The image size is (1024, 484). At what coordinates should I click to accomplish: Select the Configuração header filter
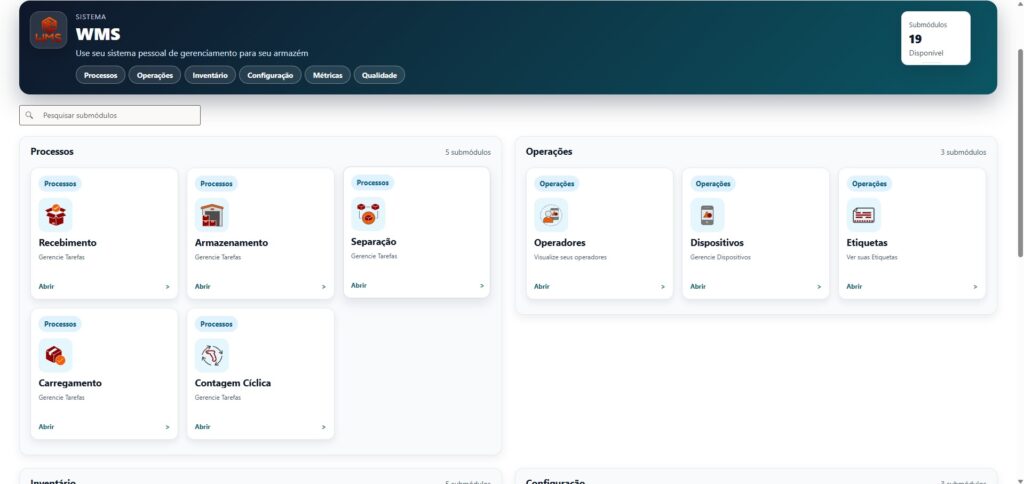(x=270, y=75)
